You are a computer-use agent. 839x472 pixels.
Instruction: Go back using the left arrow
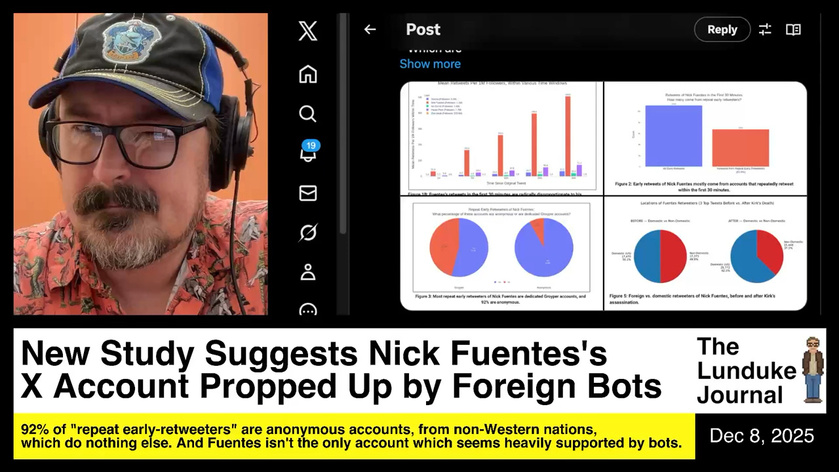370,30
